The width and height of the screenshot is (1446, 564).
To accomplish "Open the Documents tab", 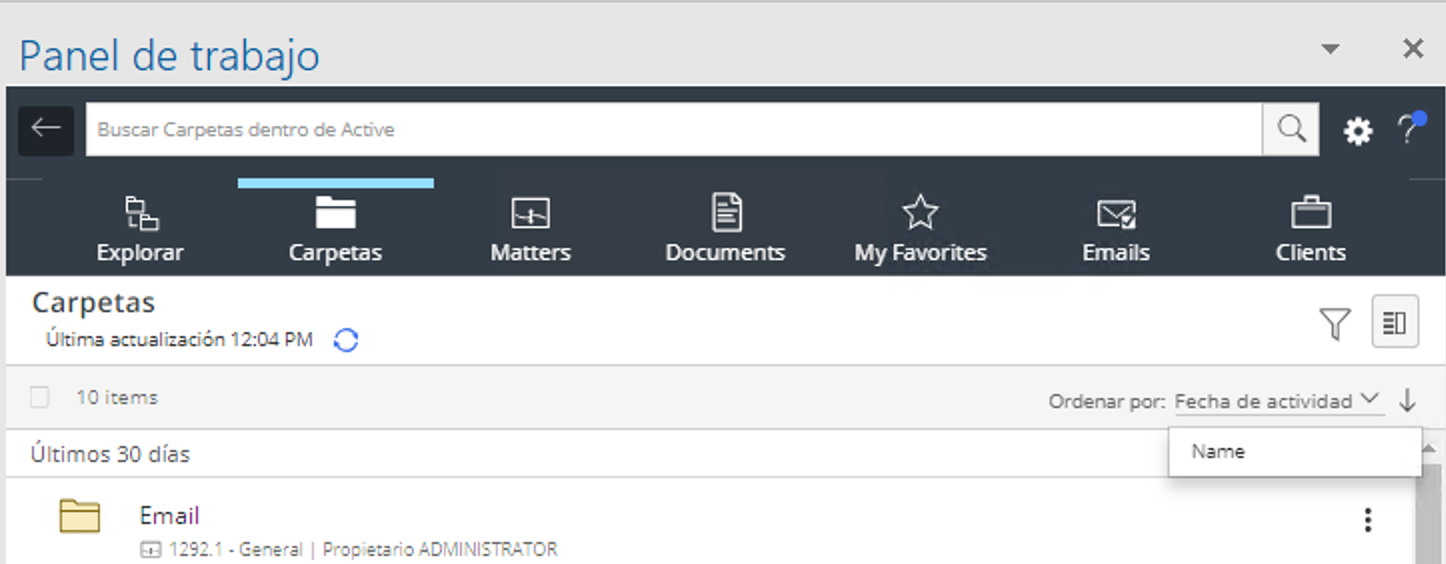I will click(x=725, y=230).
